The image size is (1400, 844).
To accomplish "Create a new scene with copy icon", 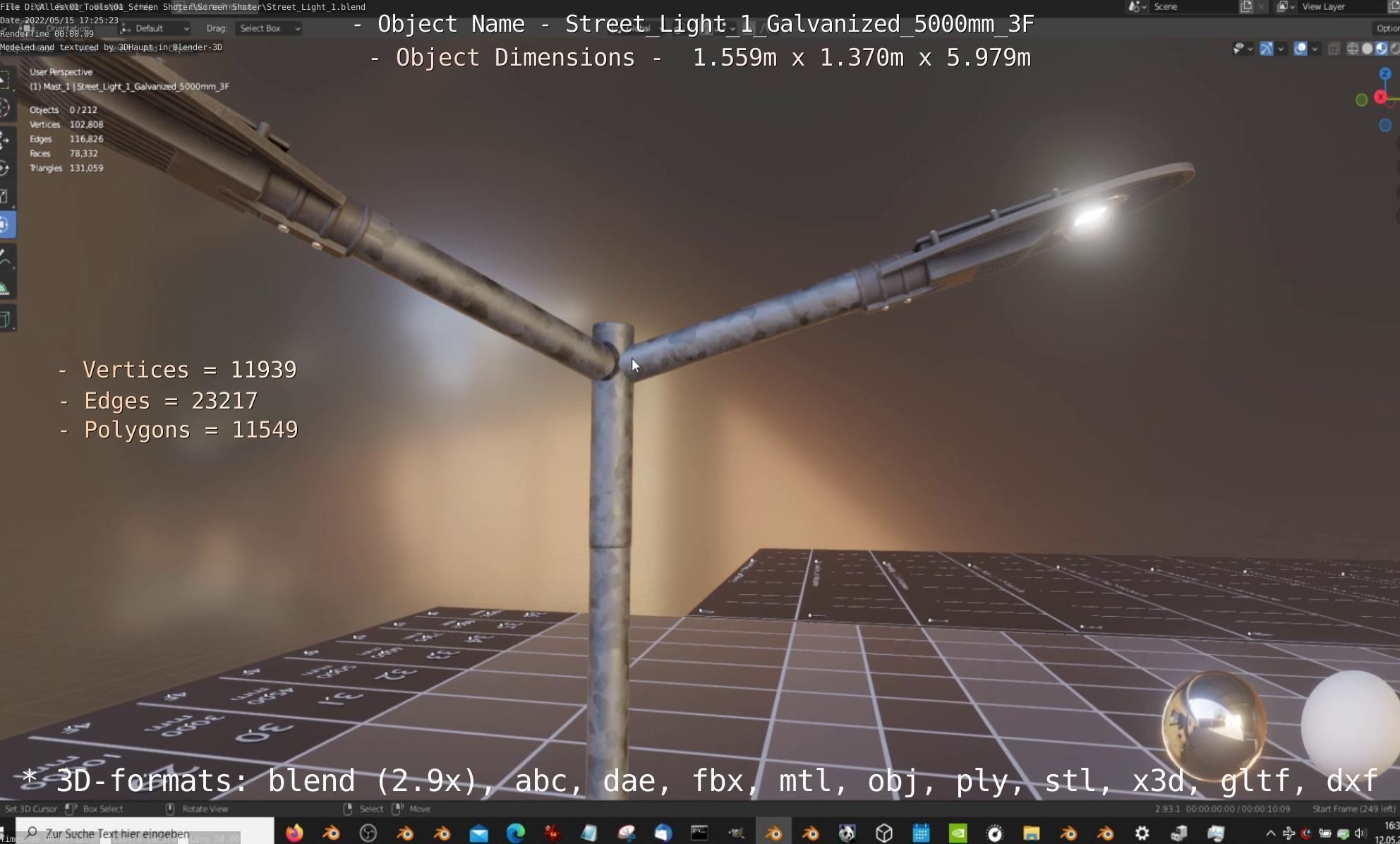I will pos(1246,6).
